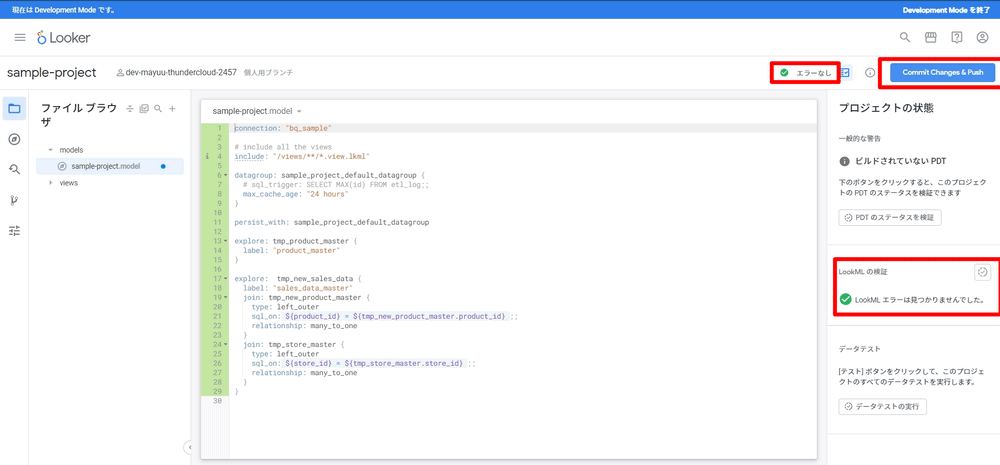Open the project Settings sliders icon

[x=14, y=231]
